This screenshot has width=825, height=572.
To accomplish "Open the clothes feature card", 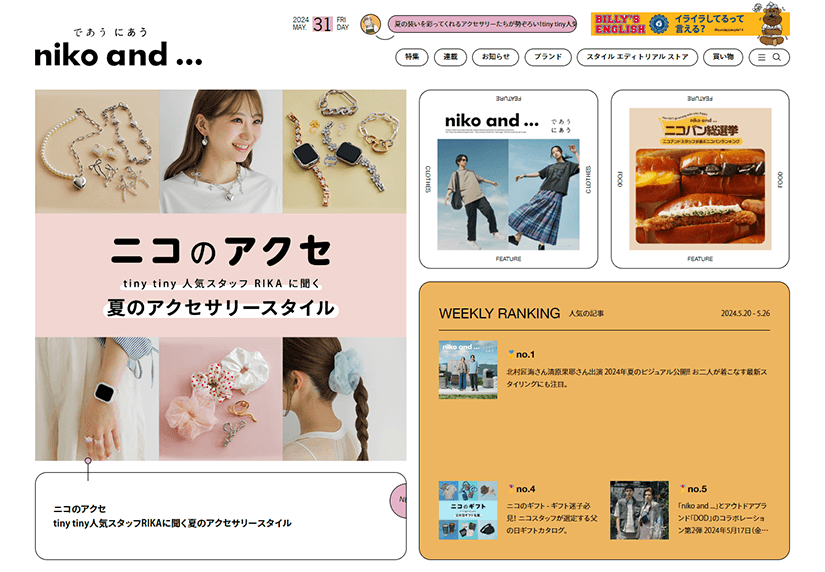I will 508,179.
